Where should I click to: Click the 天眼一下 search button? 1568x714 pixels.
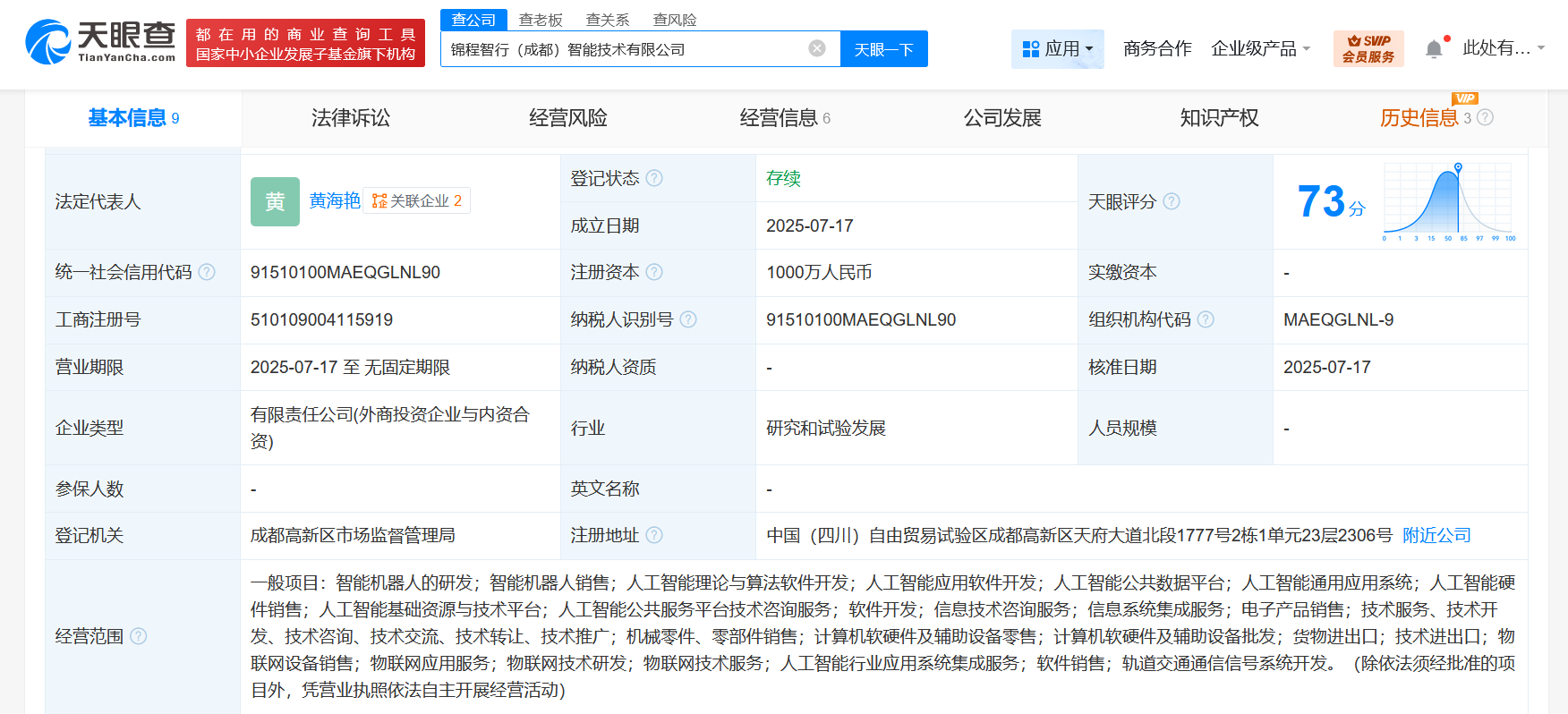point(884,49)
